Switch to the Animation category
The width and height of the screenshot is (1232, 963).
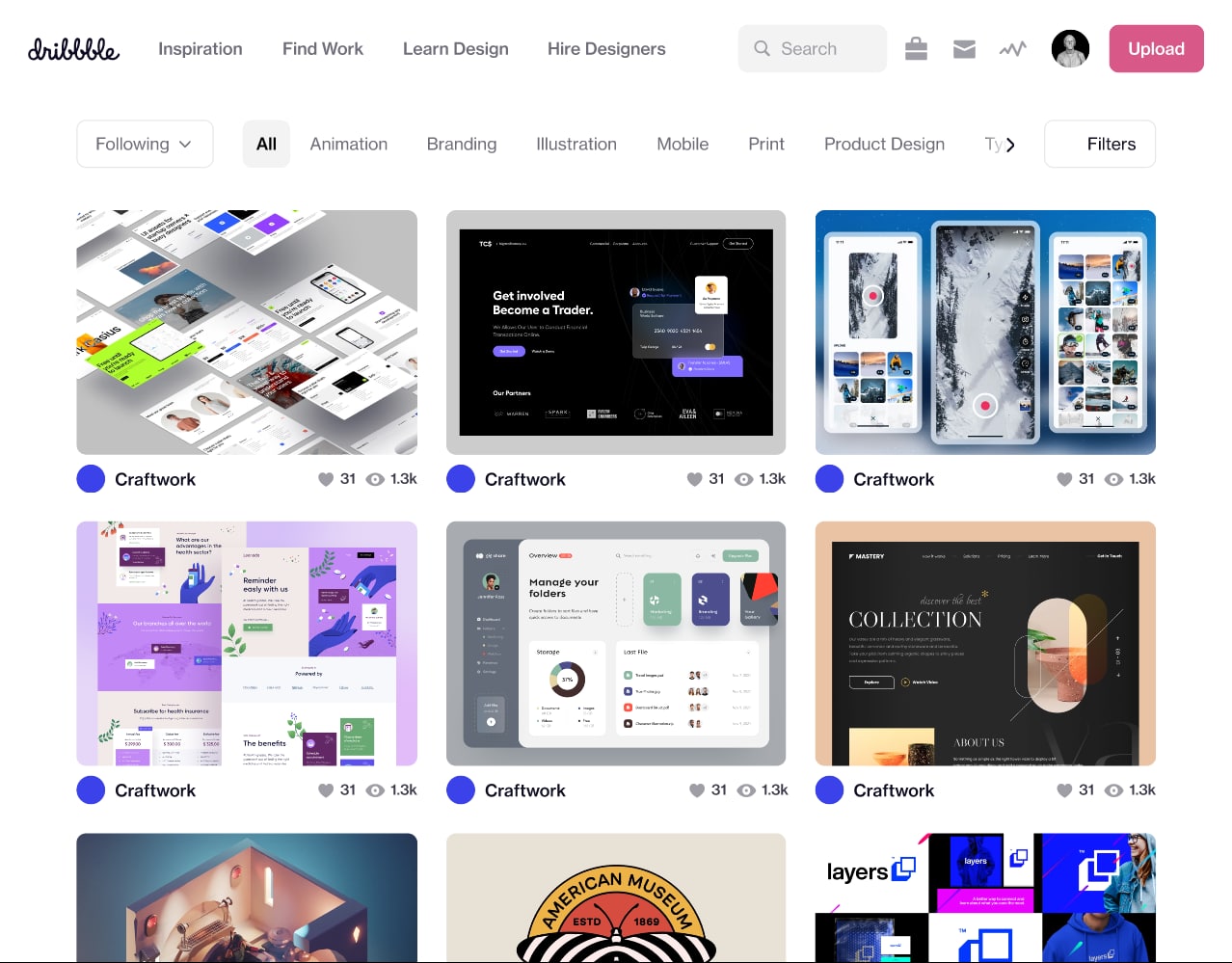349,144
